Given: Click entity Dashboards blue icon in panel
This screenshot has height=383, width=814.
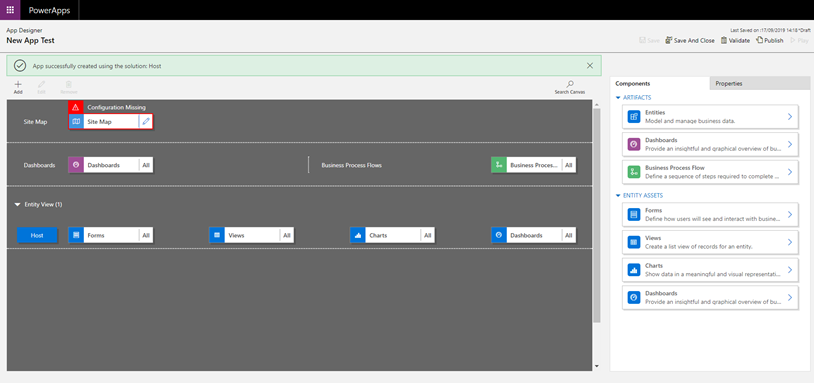Looking at the screenshot, I should 633,297.
